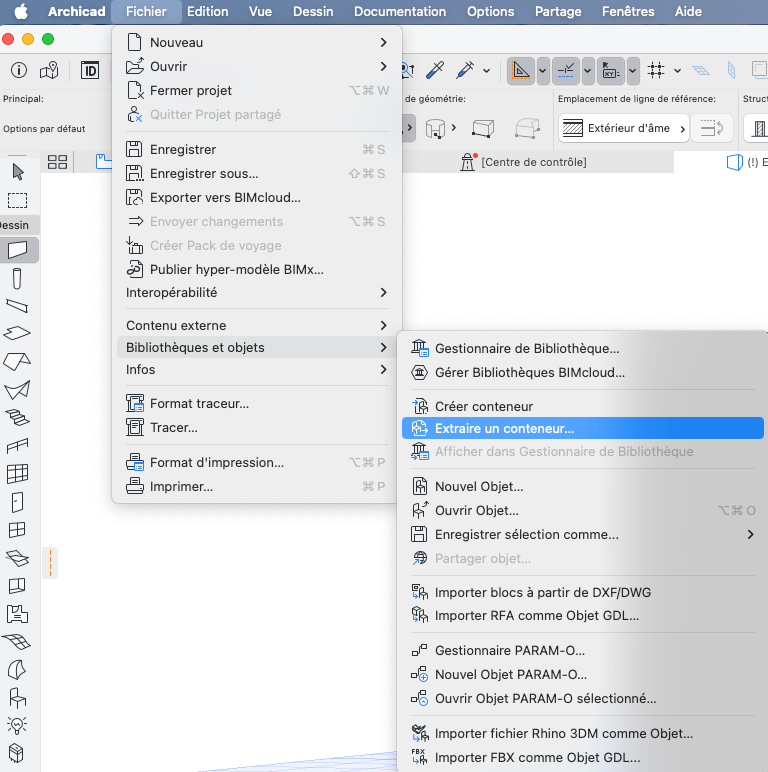Screen dimensions: 768x772
Task: Toggle guide lines in the toolbar
Action: click(x=521, y=71)
